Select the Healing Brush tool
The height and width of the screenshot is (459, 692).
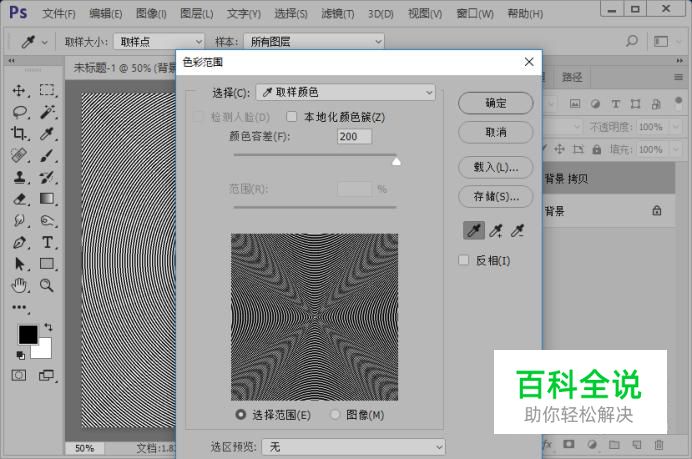tap(19, 155)
